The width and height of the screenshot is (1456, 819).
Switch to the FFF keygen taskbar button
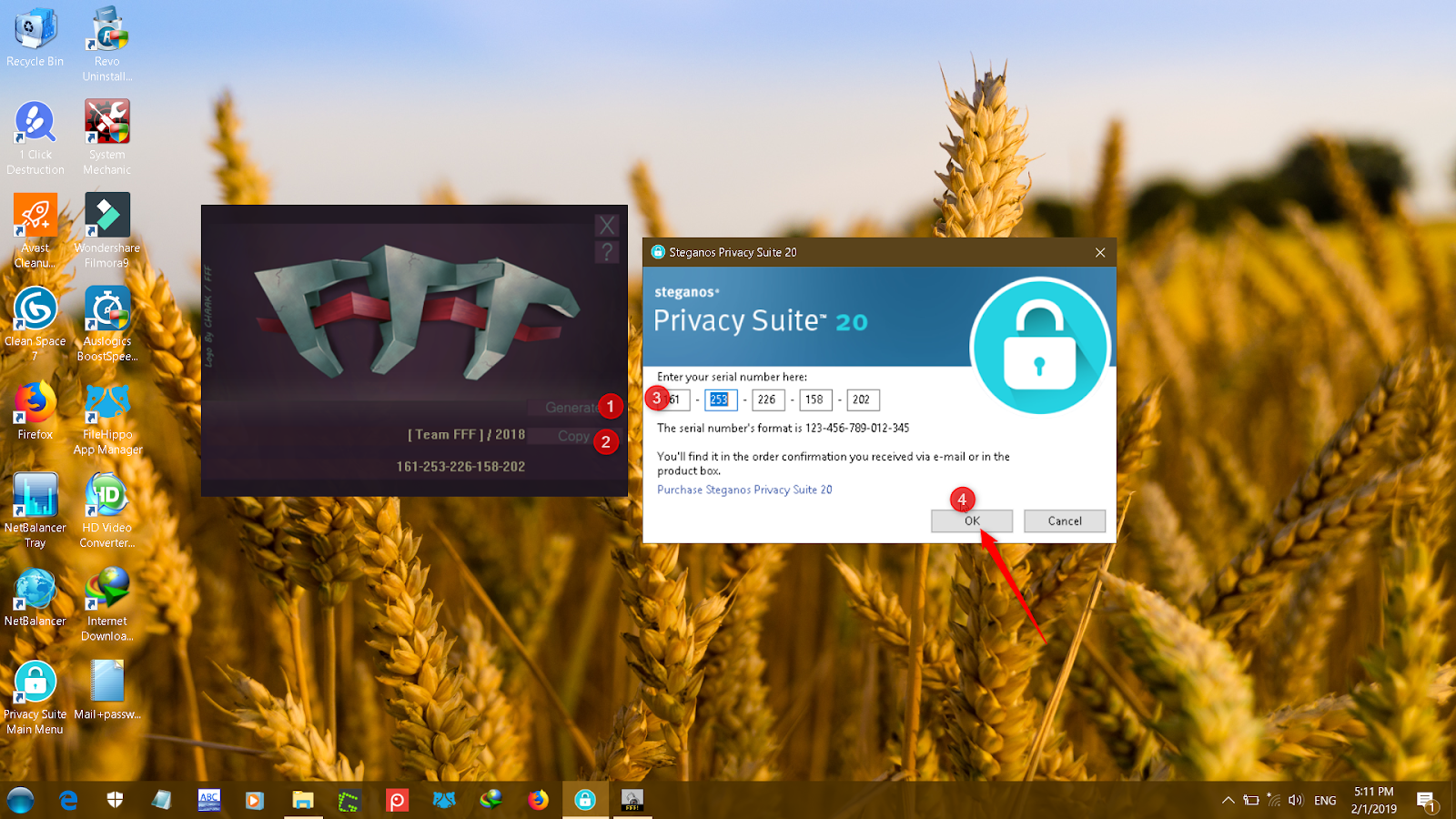point(632,800)
